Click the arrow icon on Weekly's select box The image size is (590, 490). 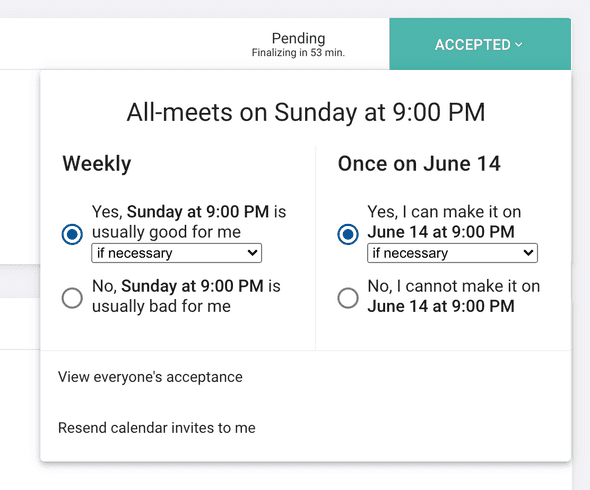click(252, 253)
